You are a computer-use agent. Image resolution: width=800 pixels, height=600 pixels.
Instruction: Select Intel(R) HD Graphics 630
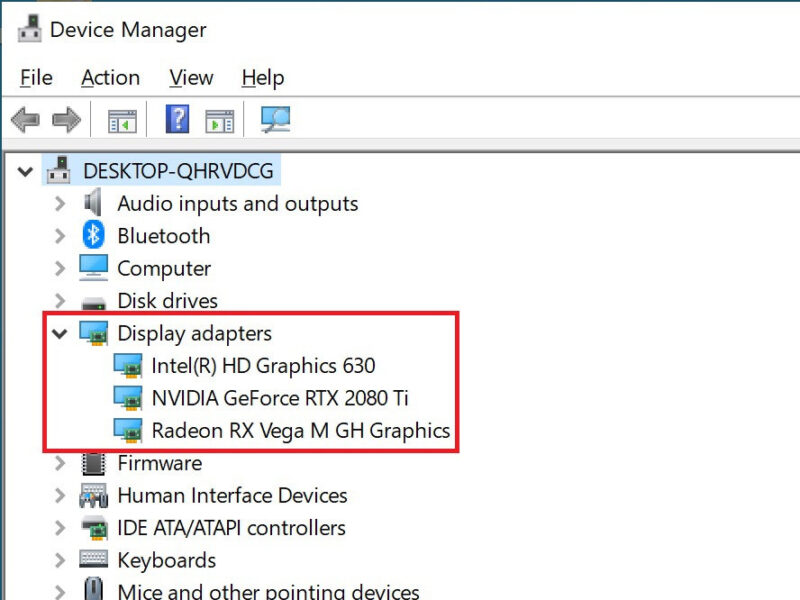(x=263, y=366)
